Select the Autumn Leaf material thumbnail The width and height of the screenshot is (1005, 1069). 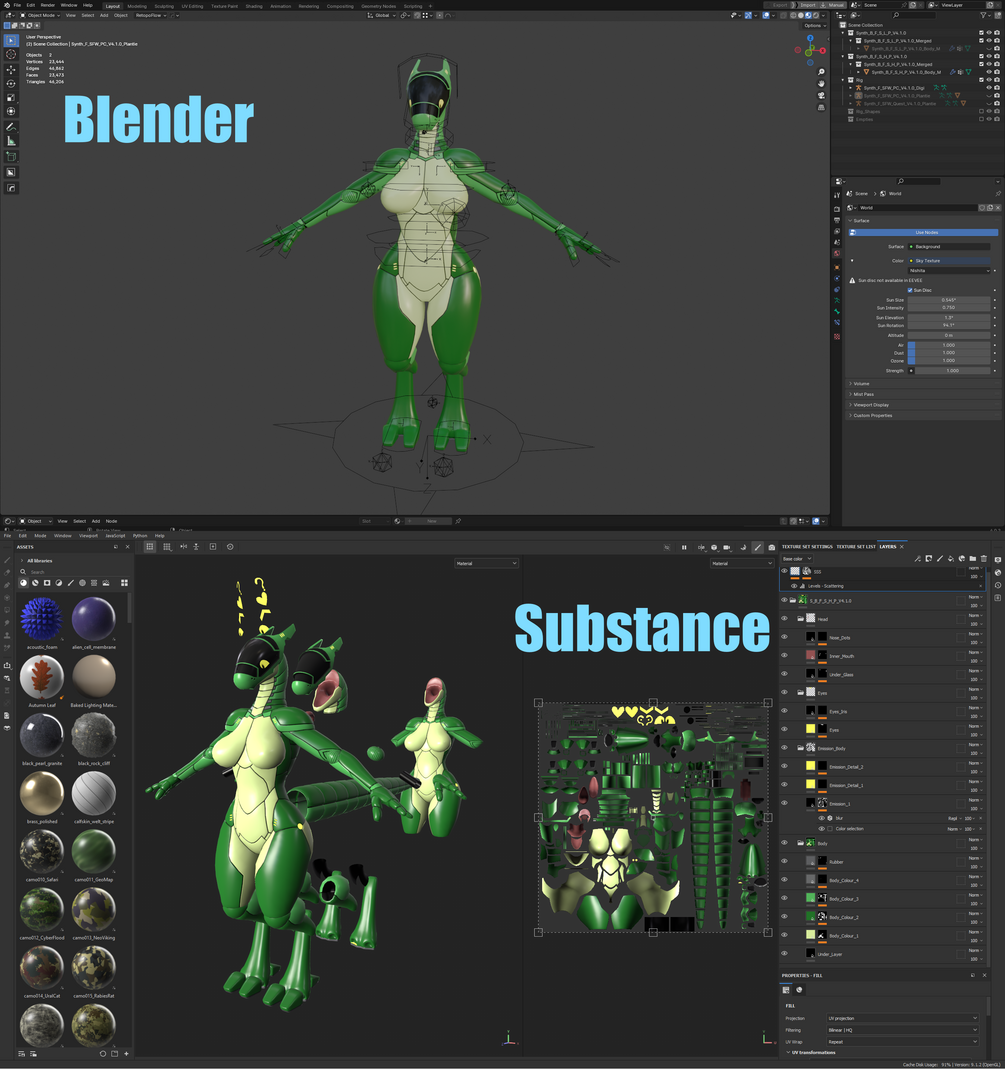42,677
